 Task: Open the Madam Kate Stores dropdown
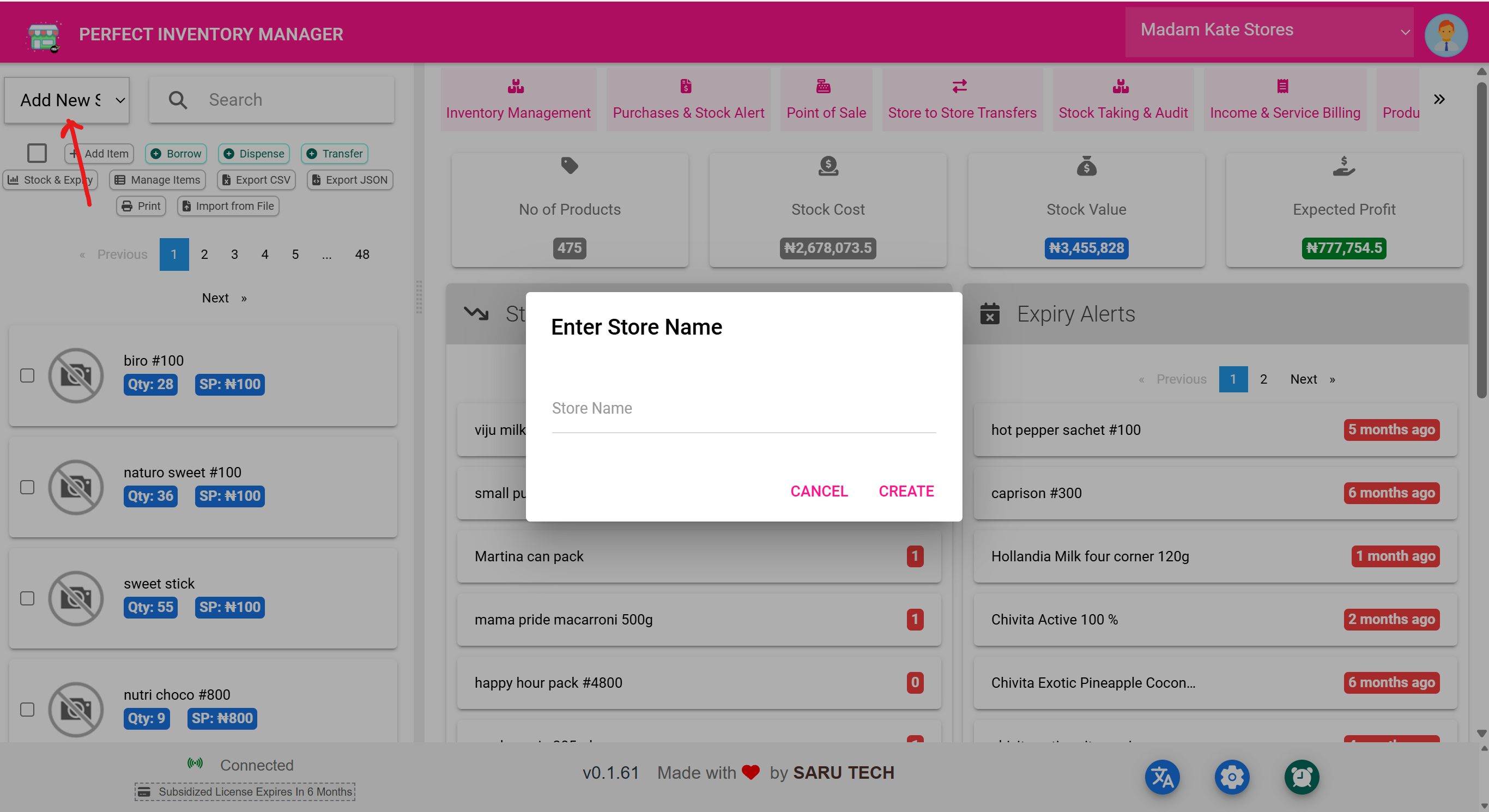coord(1269,32)
